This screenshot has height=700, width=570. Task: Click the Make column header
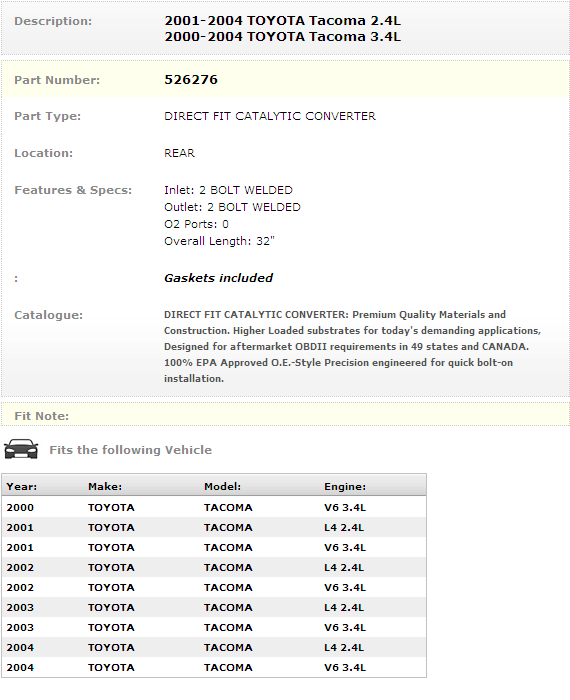pos(105,486)
